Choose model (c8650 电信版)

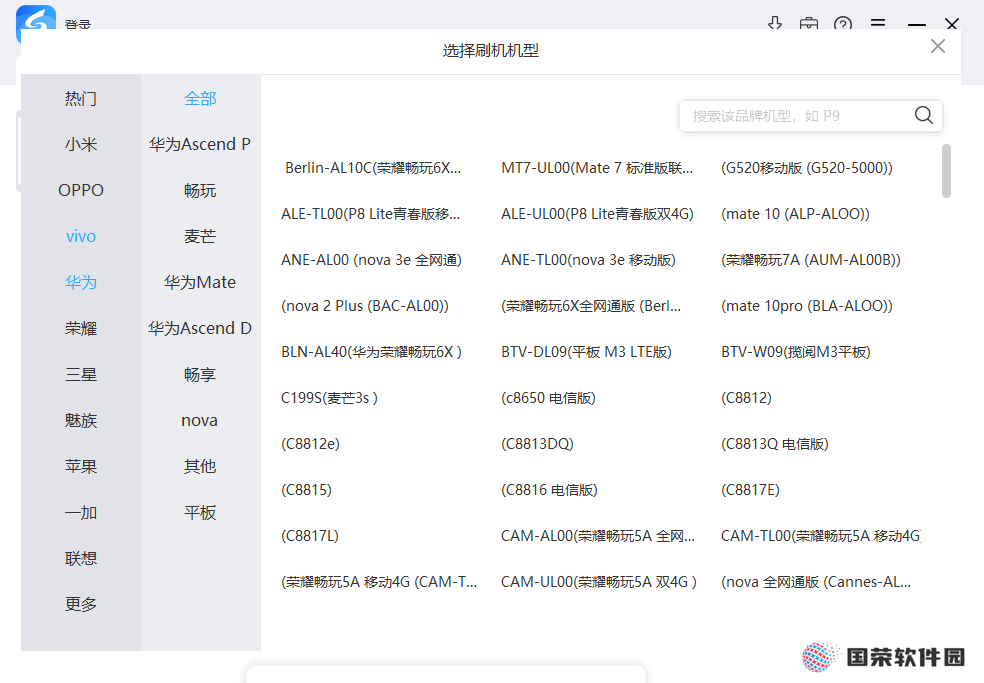tap(548, 398)
